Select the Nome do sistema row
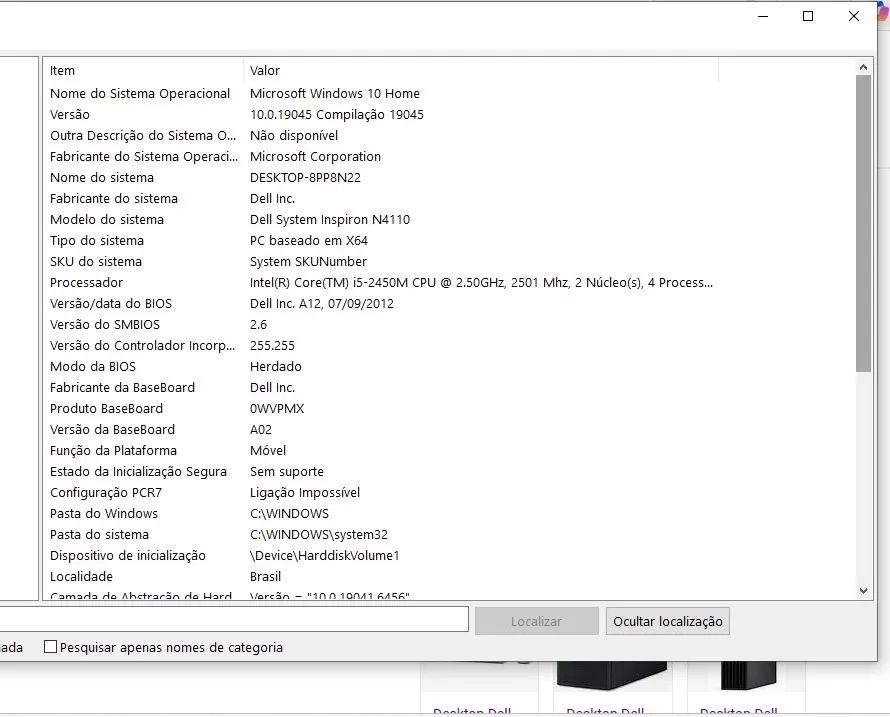Image resolution: width=890 pixels, height=717 pixels. (x=380, y=177)
